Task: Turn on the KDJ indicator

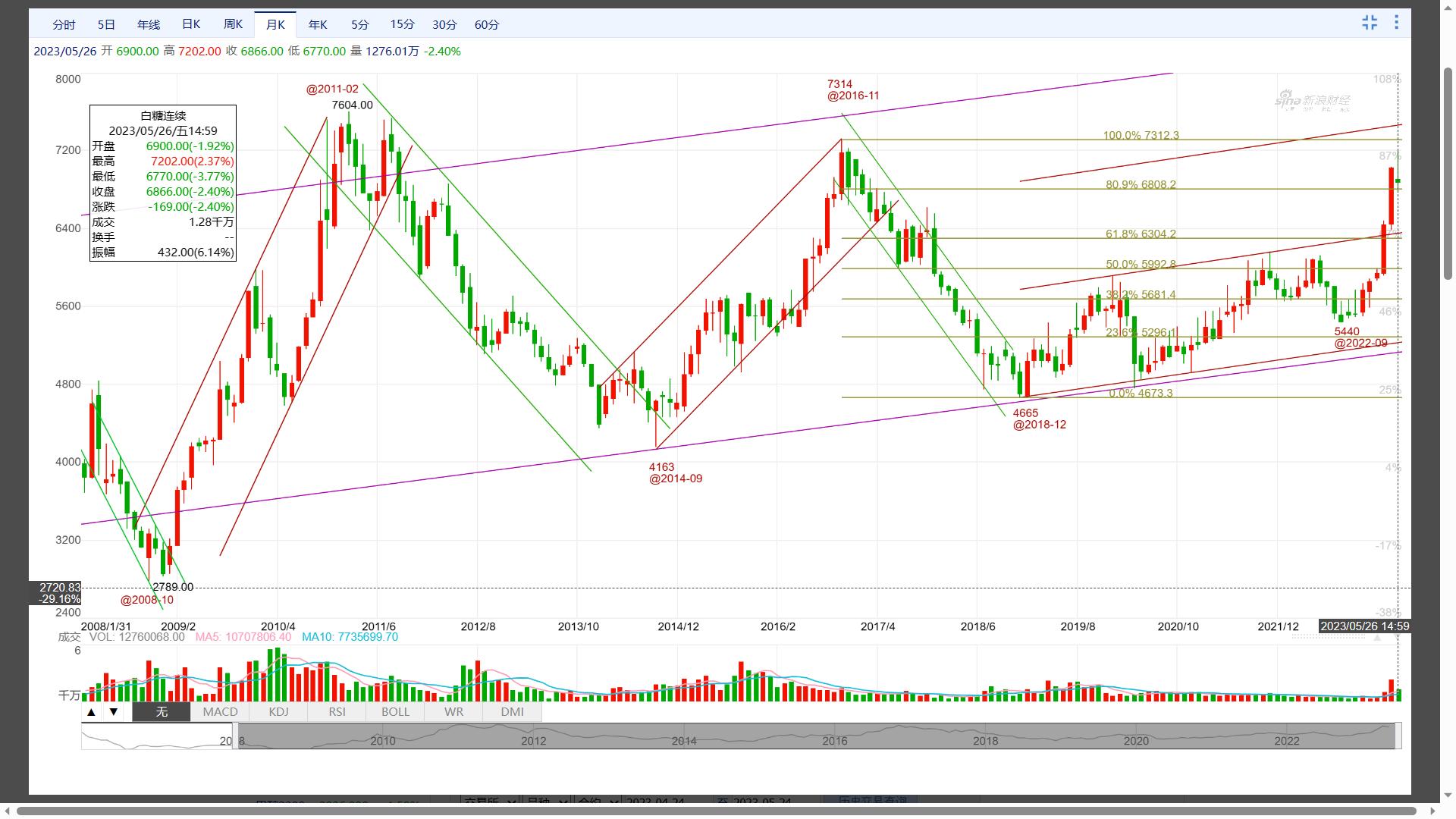Action: 278,712
